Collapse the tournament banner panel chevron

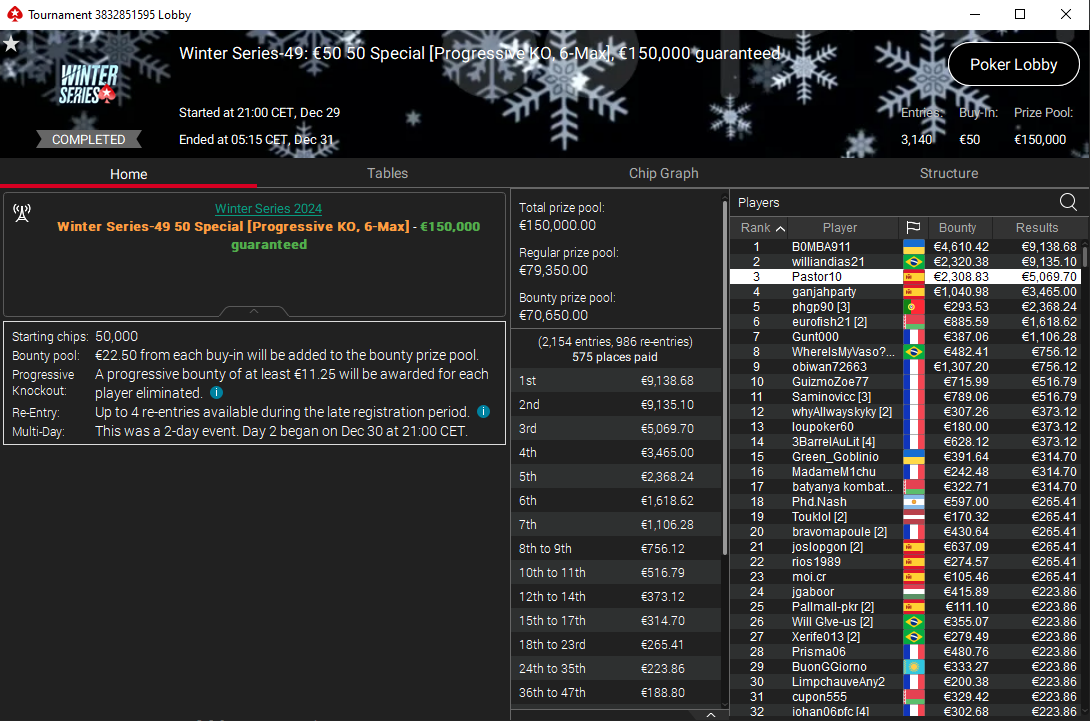coord(254,311)
